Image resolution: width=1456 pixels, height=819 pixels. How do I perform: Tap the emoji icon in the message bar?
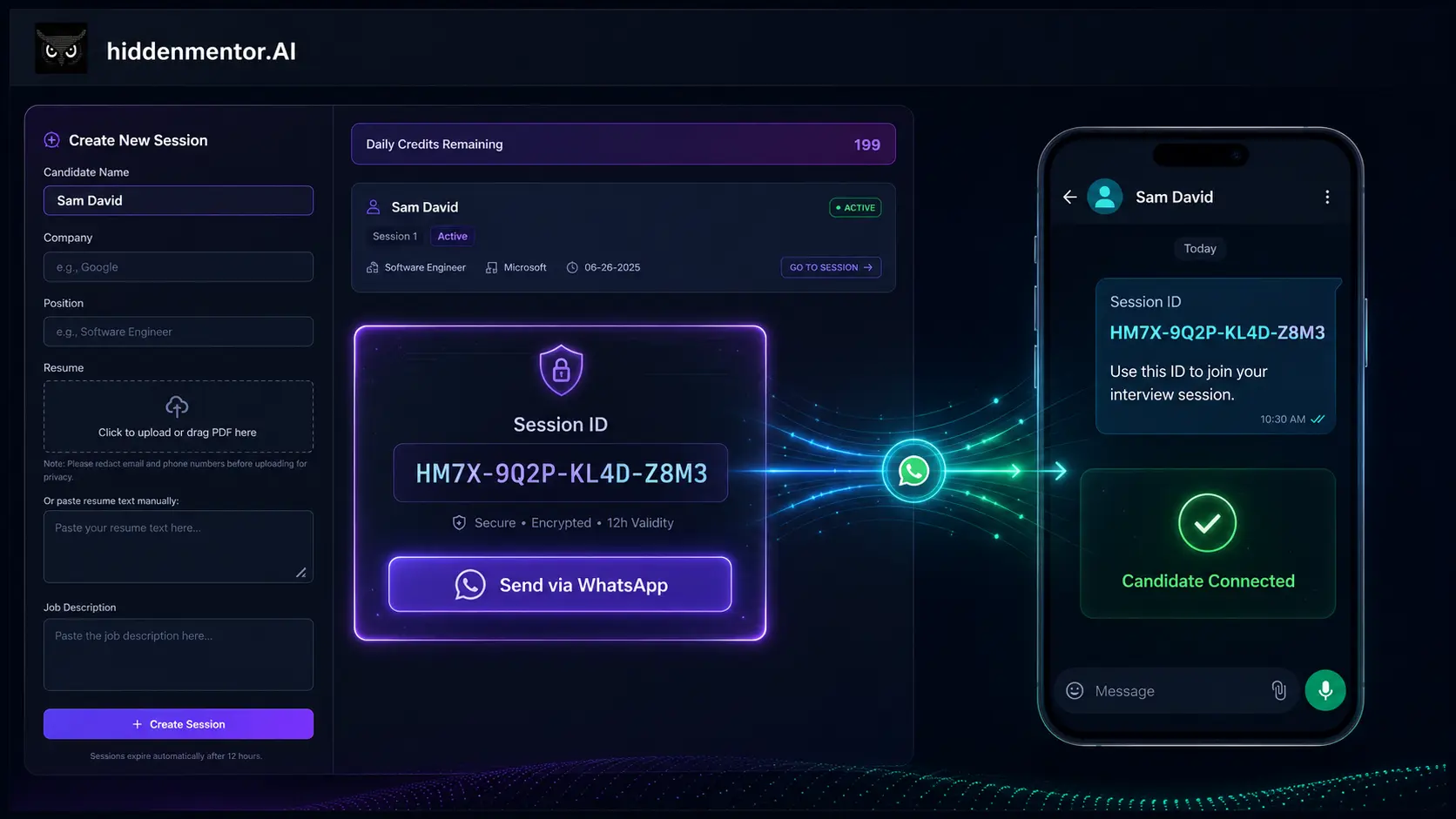[x=1075, y=690]
